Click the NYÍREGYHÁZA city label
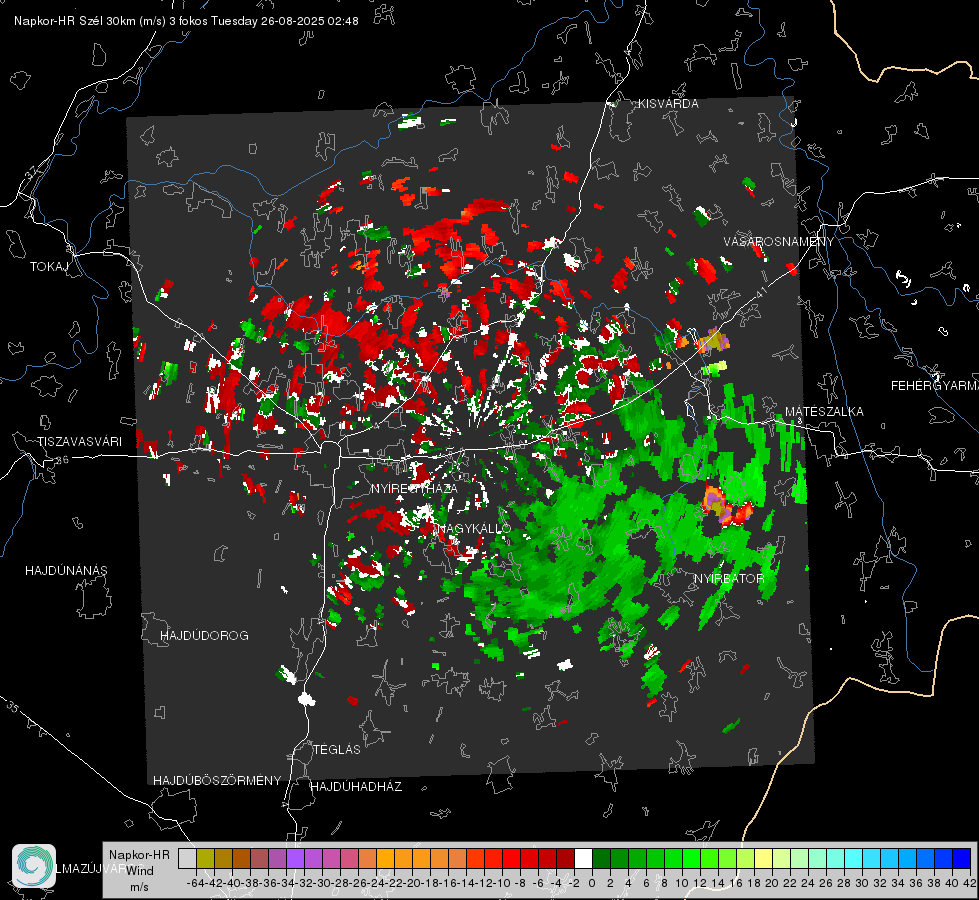Image resolution: width=979 pixels, height=900 pixels. coord(414,488)
